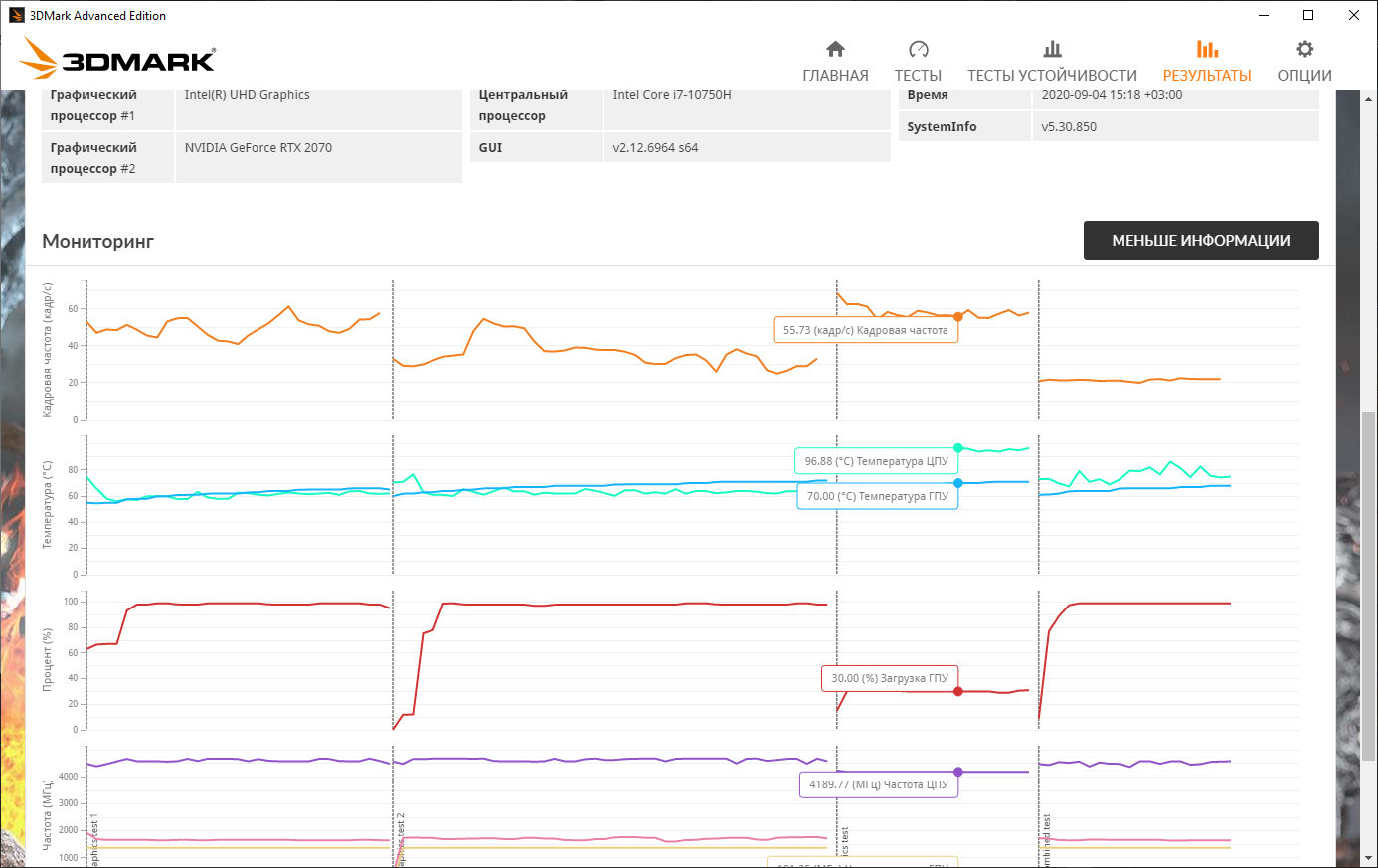Click the orange results bars icon

1207,49
